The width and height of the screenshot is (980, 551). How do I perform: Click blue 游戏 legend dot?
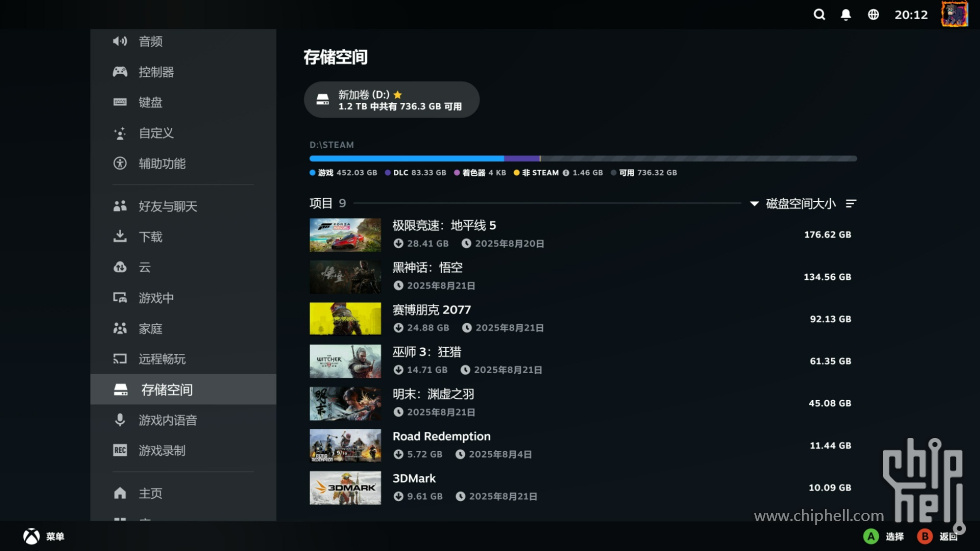click(312, 172)
